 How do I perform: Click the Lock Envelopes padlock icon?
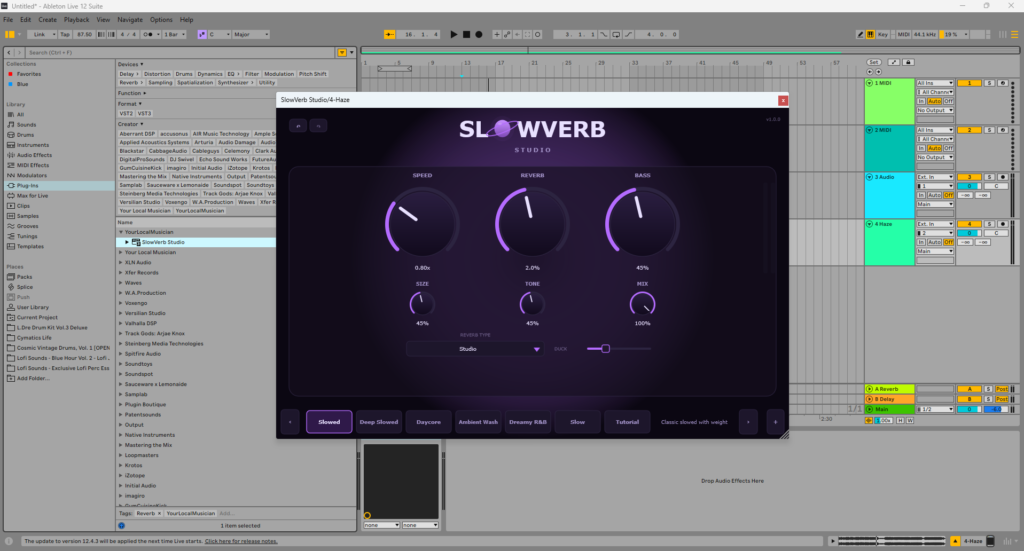pyautogui.click(x=908, y=62)
